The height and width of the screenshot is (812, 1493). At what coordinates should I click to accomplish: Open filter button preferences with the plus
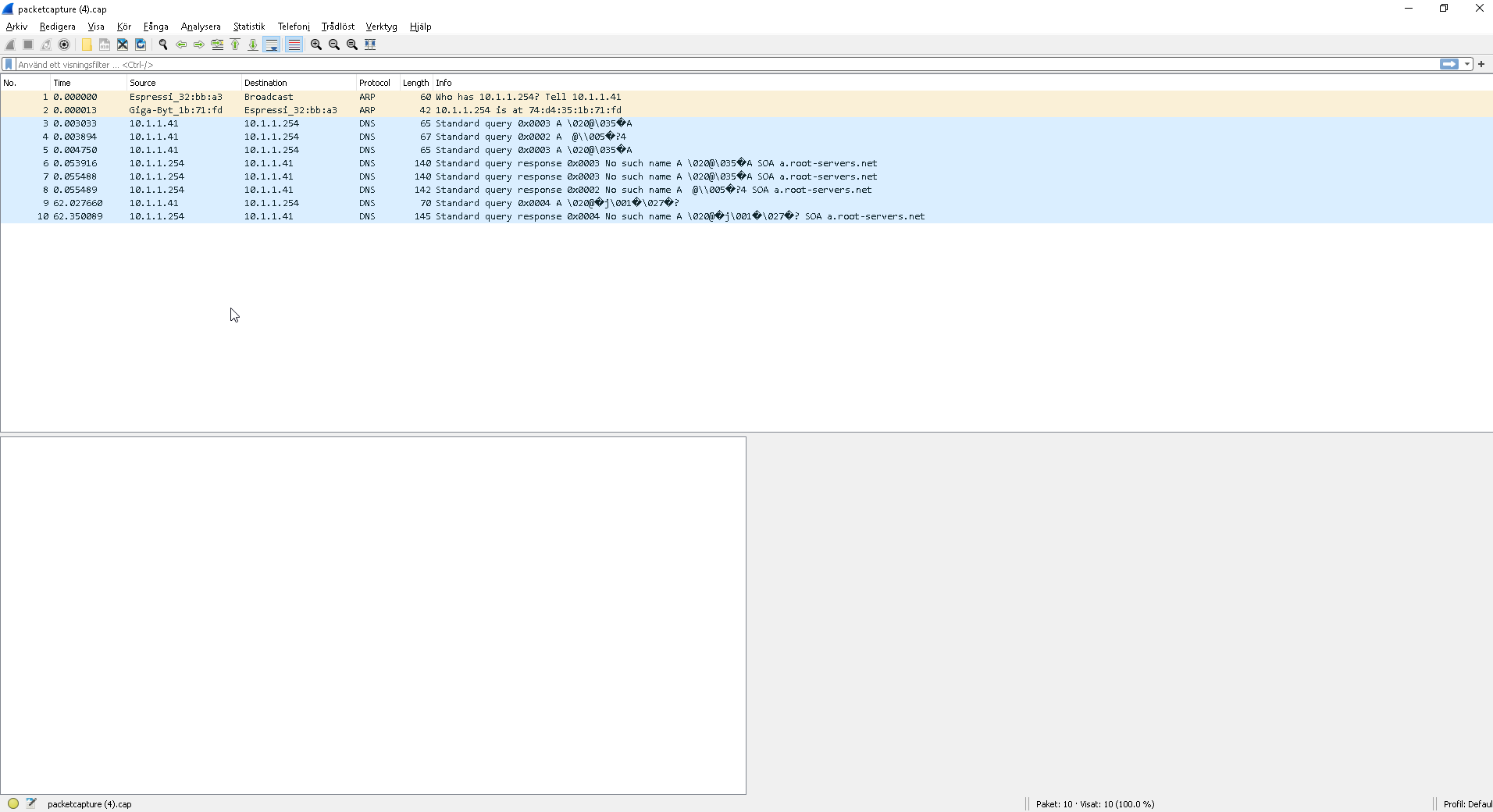tap(1481, 64)
